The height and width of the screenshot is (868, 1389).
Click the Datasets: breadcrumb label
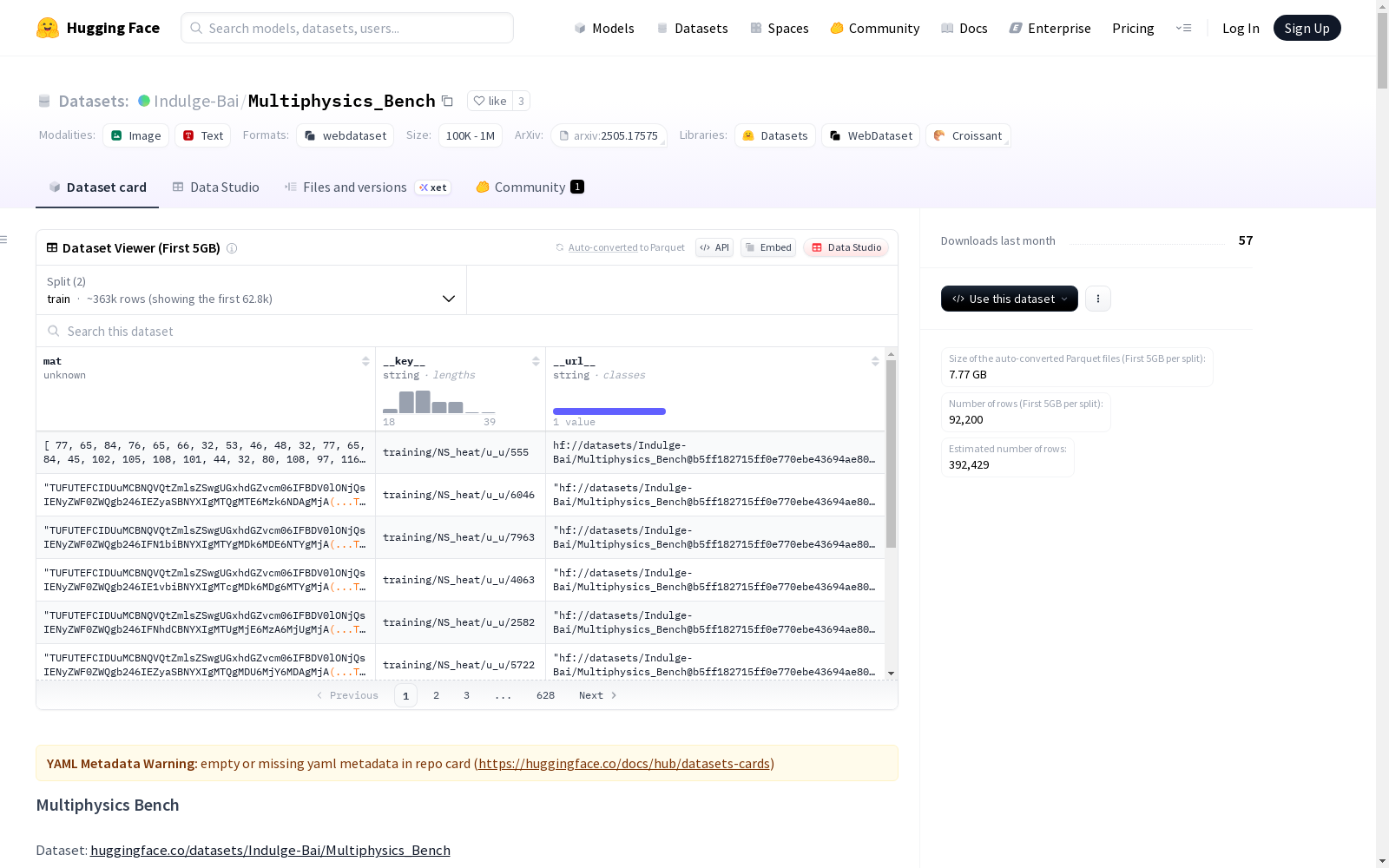pyautogui.click(x=93, y=101)
